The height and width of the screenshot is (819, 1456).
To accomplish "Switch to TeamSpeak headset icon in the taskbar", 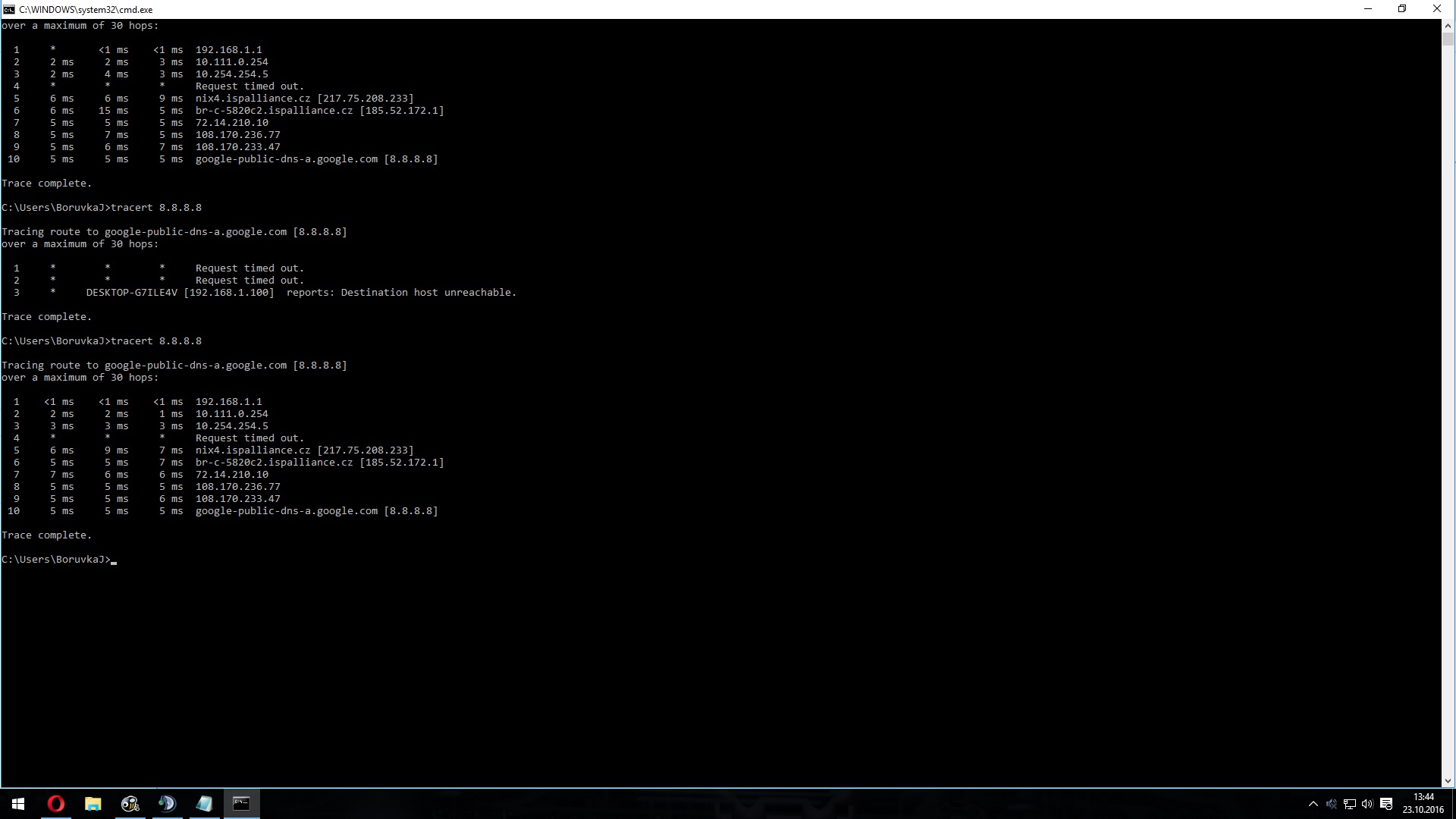I will [x=167, y=804].
